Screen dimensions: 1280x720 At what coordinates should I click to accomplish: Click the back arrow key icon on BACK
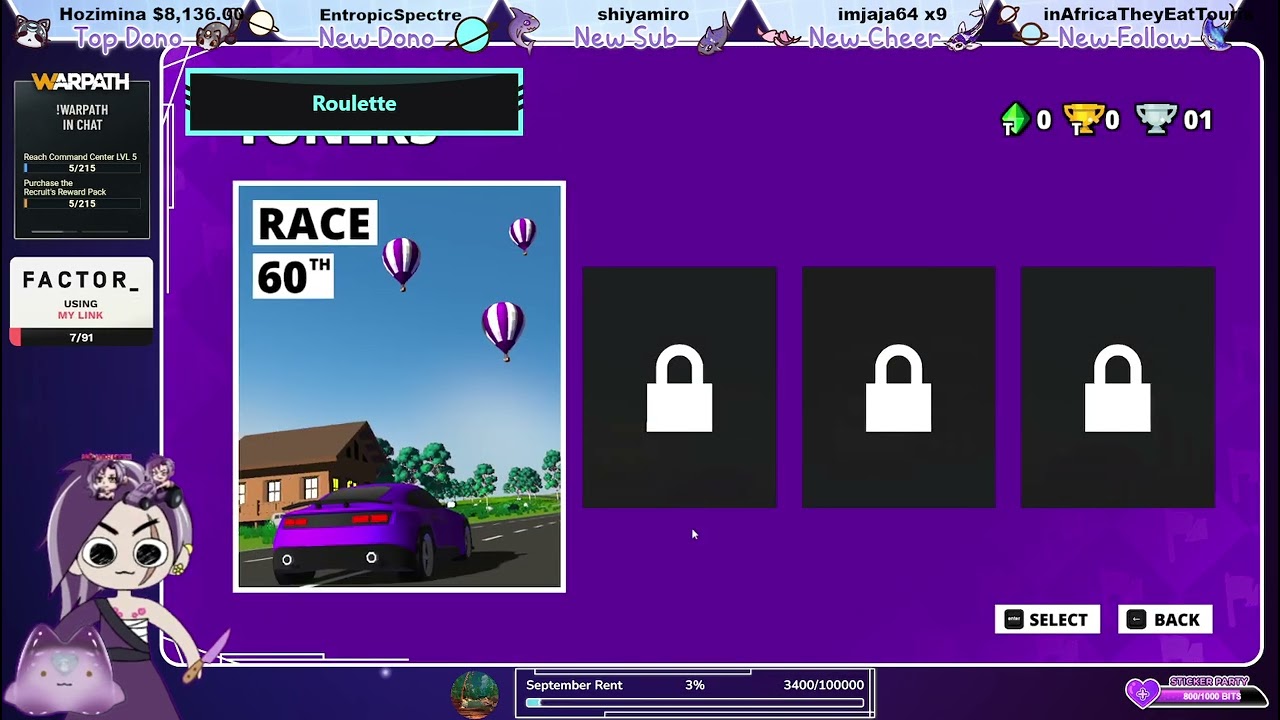pos(1136,620)
